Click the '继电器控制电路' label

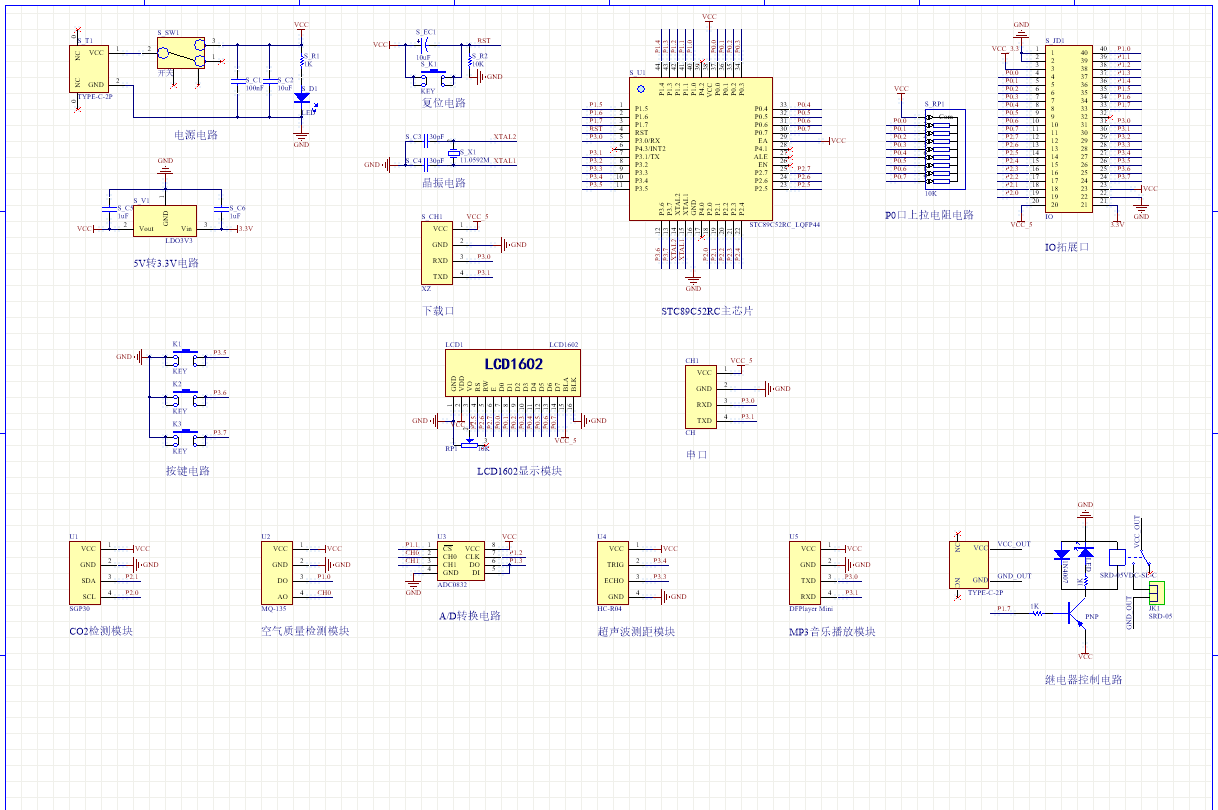tap(1083, 679)
